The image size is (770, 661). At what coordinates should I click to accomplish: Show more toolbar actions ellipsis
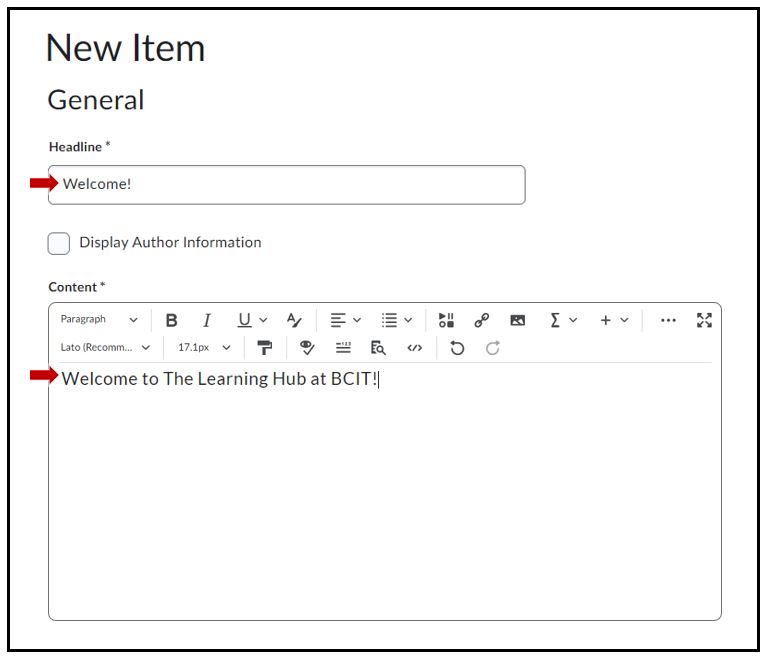click(x=668, y=320)
